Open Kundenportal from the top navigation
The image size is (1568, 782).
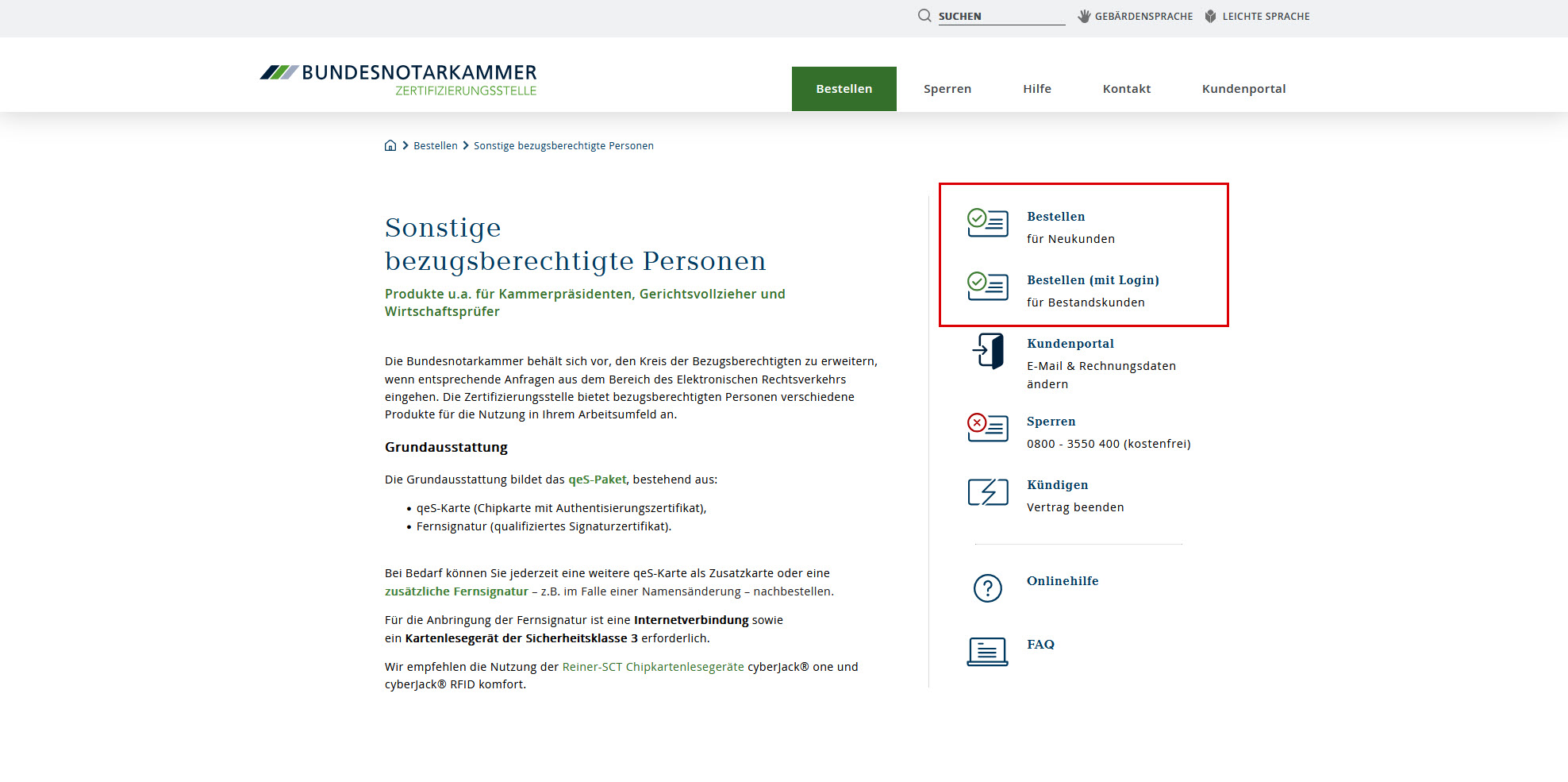[x=1243, y=89]
